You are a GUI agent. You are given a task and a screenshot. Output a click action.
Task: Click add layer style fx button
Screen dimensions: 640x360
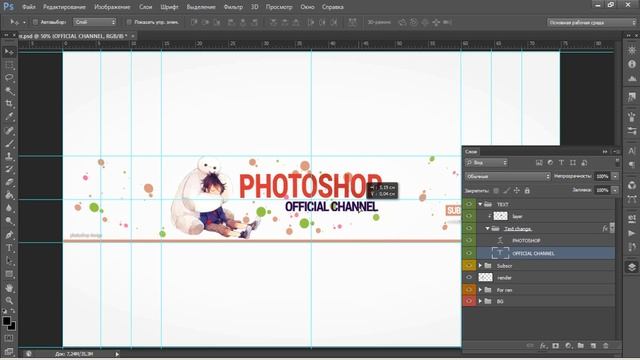coord(543,346)
